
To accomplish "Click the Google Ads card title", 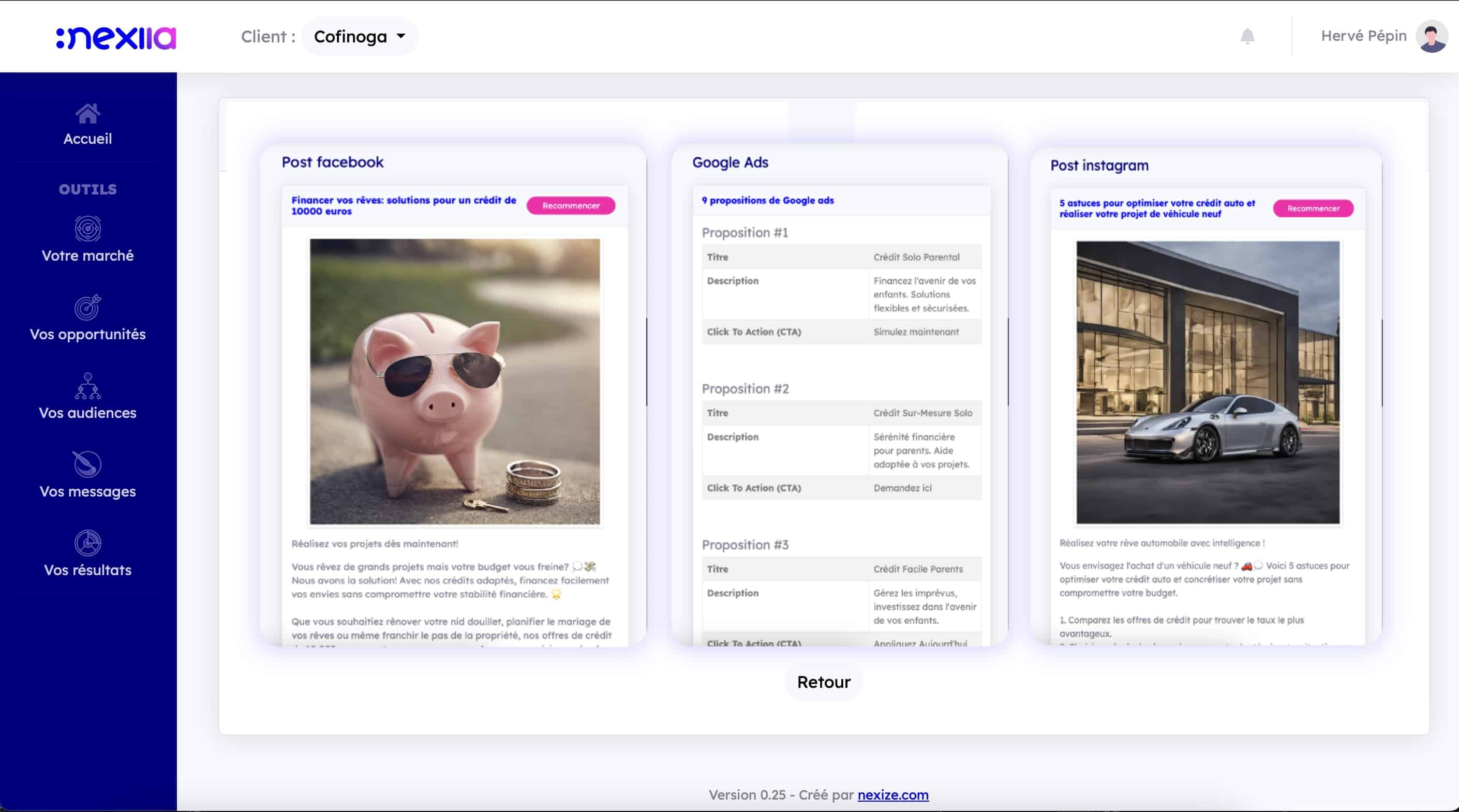I will tap(730, 162).
